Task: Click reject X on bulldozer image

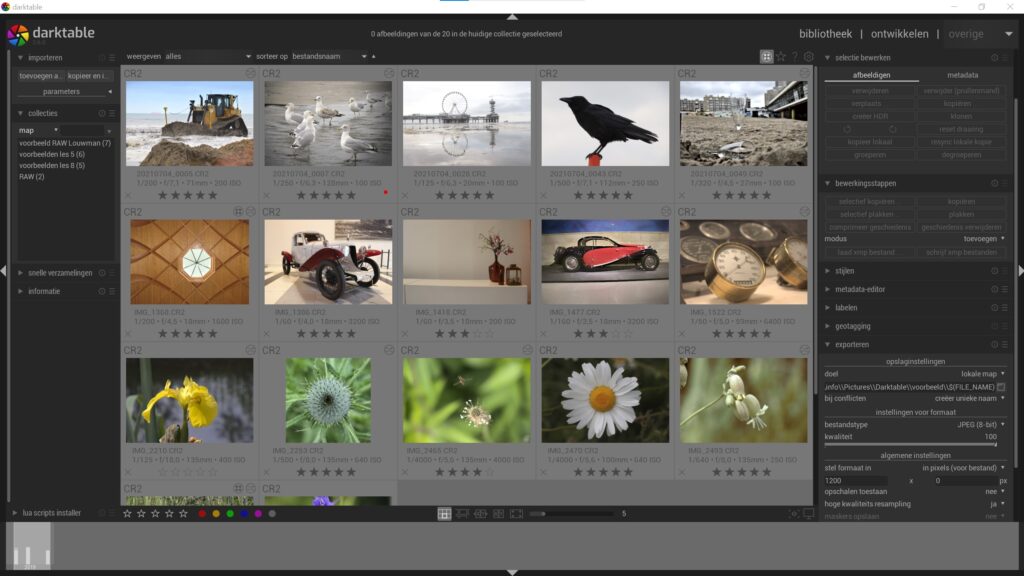Action: click(x=129, y=195)
